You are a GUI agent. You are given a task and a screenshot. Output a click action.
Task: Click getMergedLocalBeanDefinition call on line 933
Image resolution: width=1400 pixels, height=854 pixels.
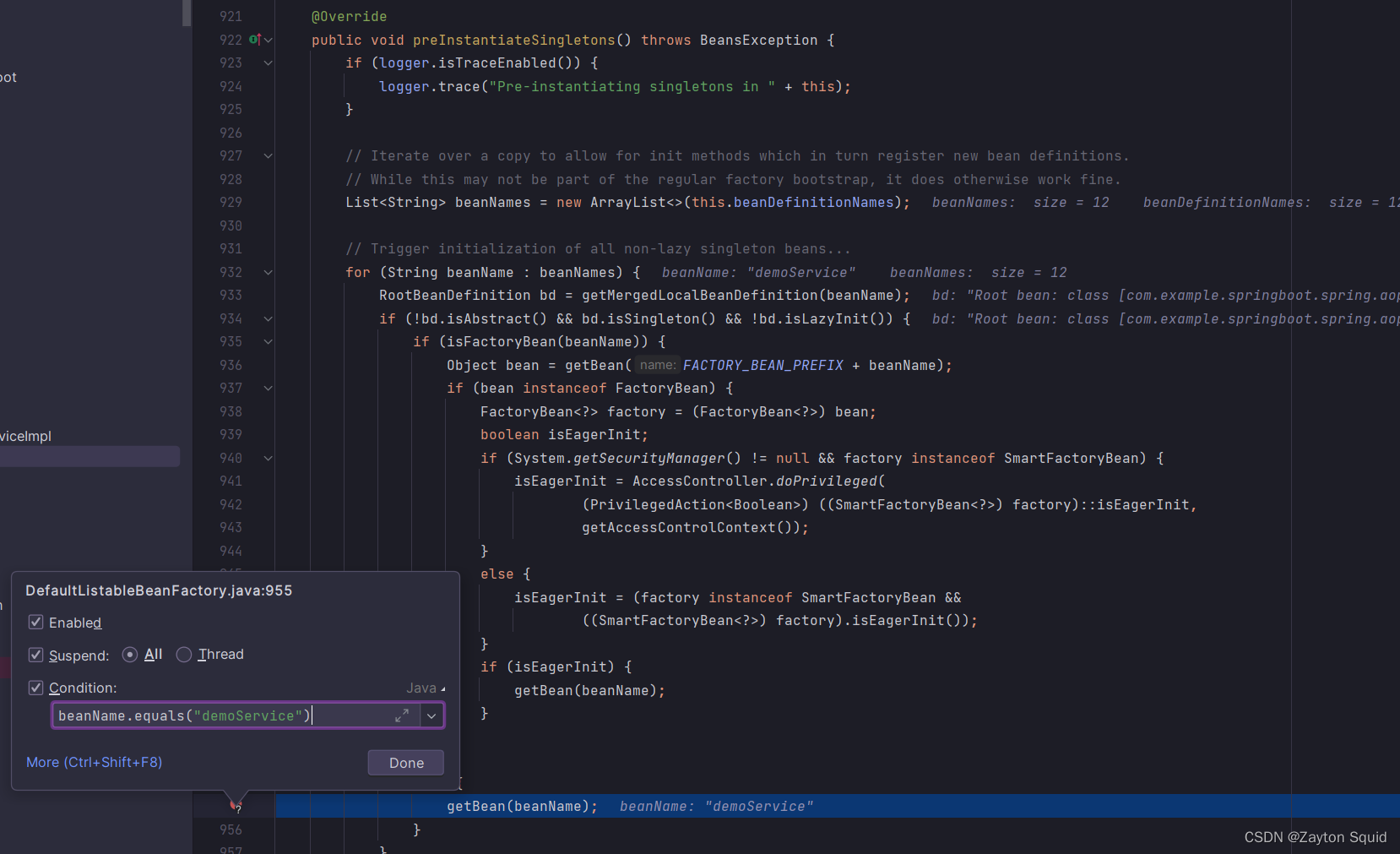pos(700,296)
